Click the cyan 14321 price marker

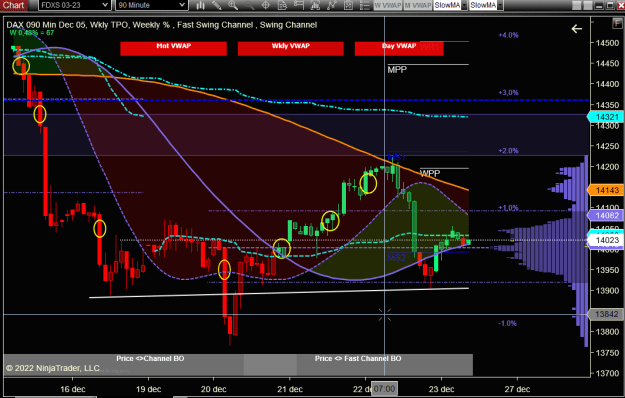[606, 117]
